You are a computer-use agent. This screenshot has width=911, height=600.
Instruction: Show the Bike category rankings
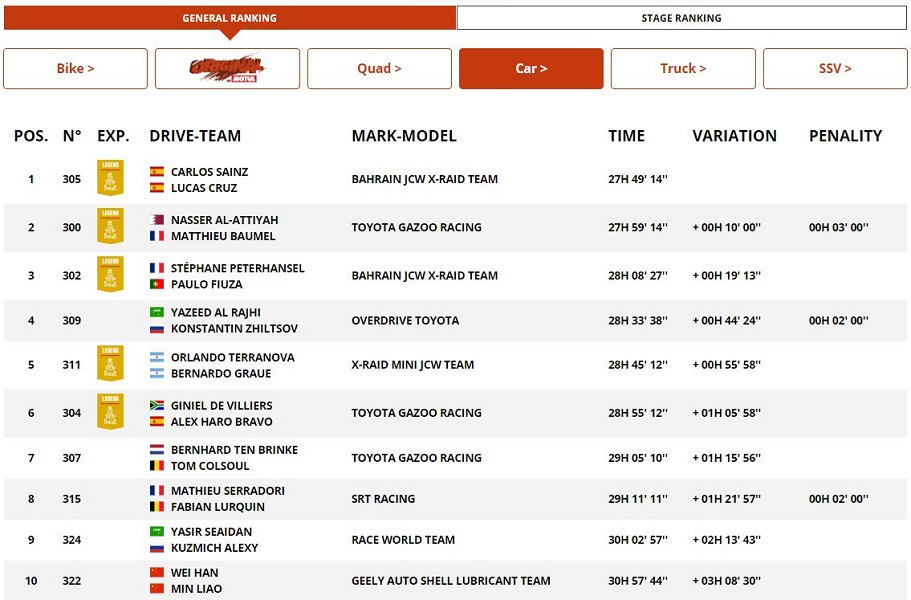(75, 69)
